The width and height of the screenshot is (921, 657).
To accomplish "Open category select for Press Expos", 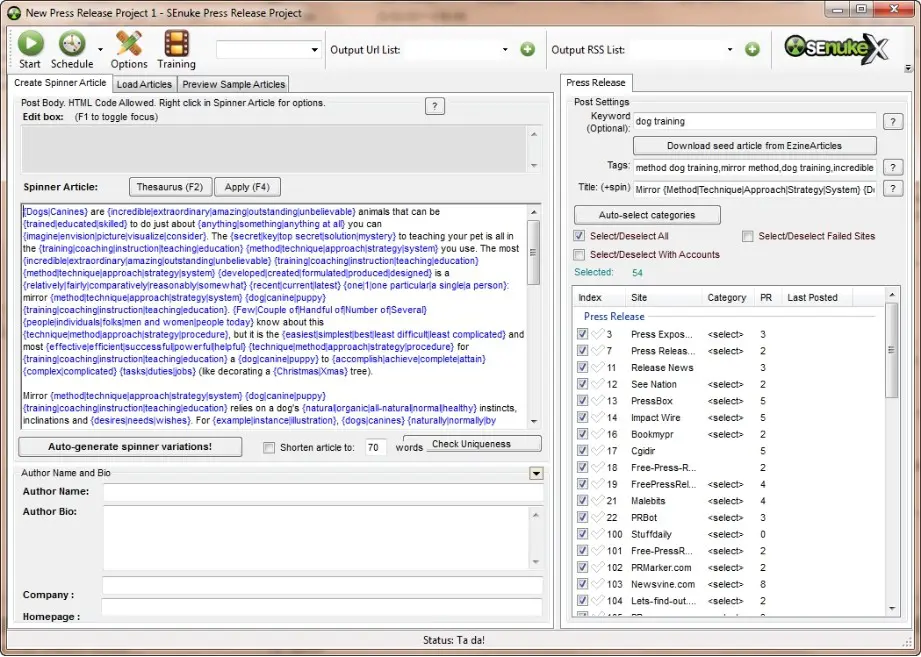I will pyautogui.click(x=725, y=335).
